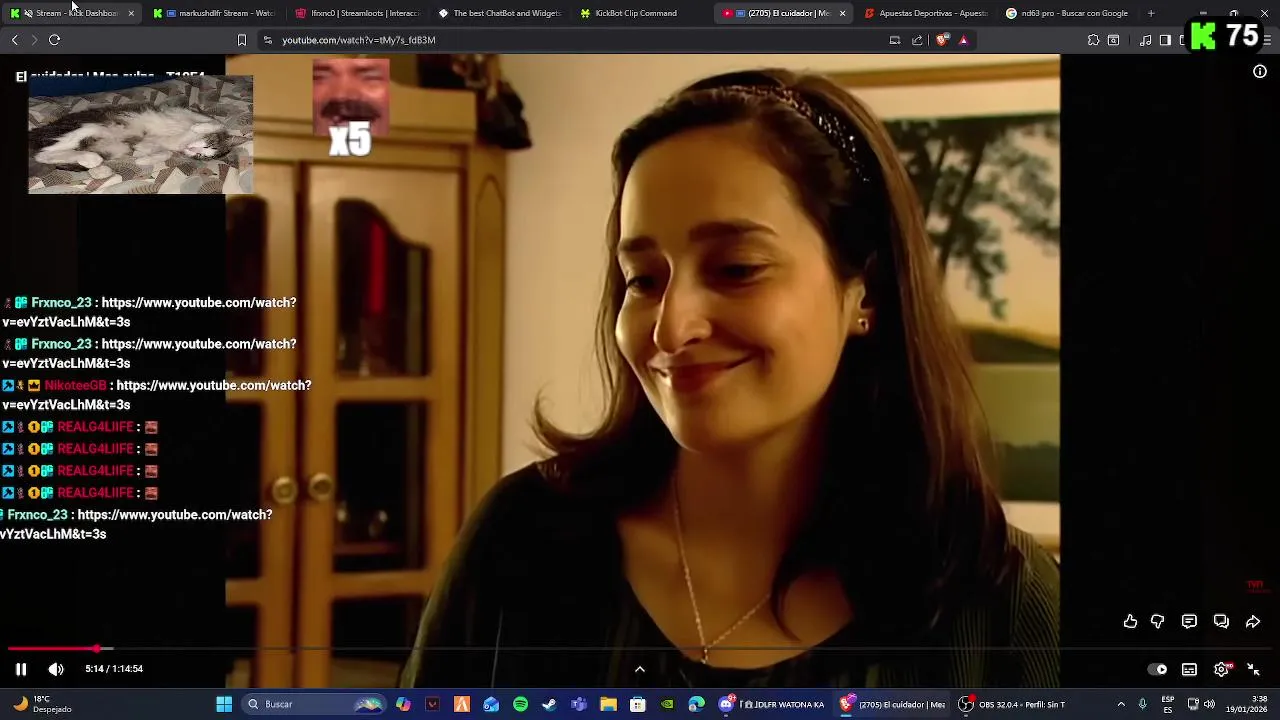Open Brave Shields lion icon
1280x720 pixels.
[x=942, y=40]
